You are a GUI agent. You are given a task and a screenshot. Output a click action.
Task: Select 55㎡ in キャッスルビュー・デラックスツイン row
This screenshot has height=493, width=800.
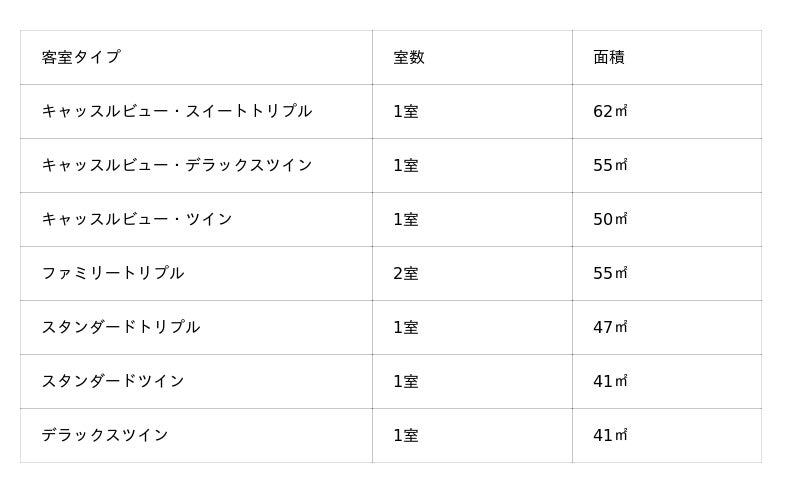point(610,165)
